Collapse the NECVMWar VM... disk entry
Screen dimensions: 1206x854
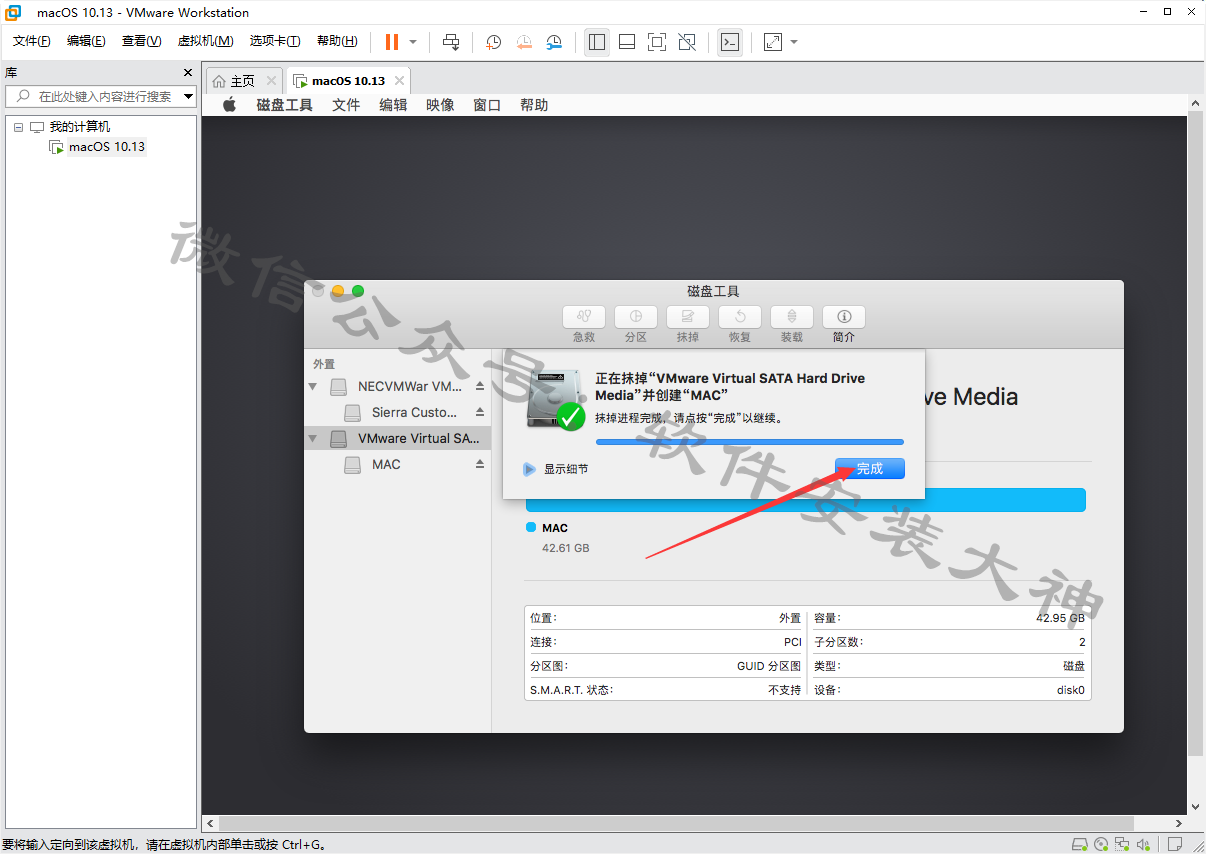(313, 386)
